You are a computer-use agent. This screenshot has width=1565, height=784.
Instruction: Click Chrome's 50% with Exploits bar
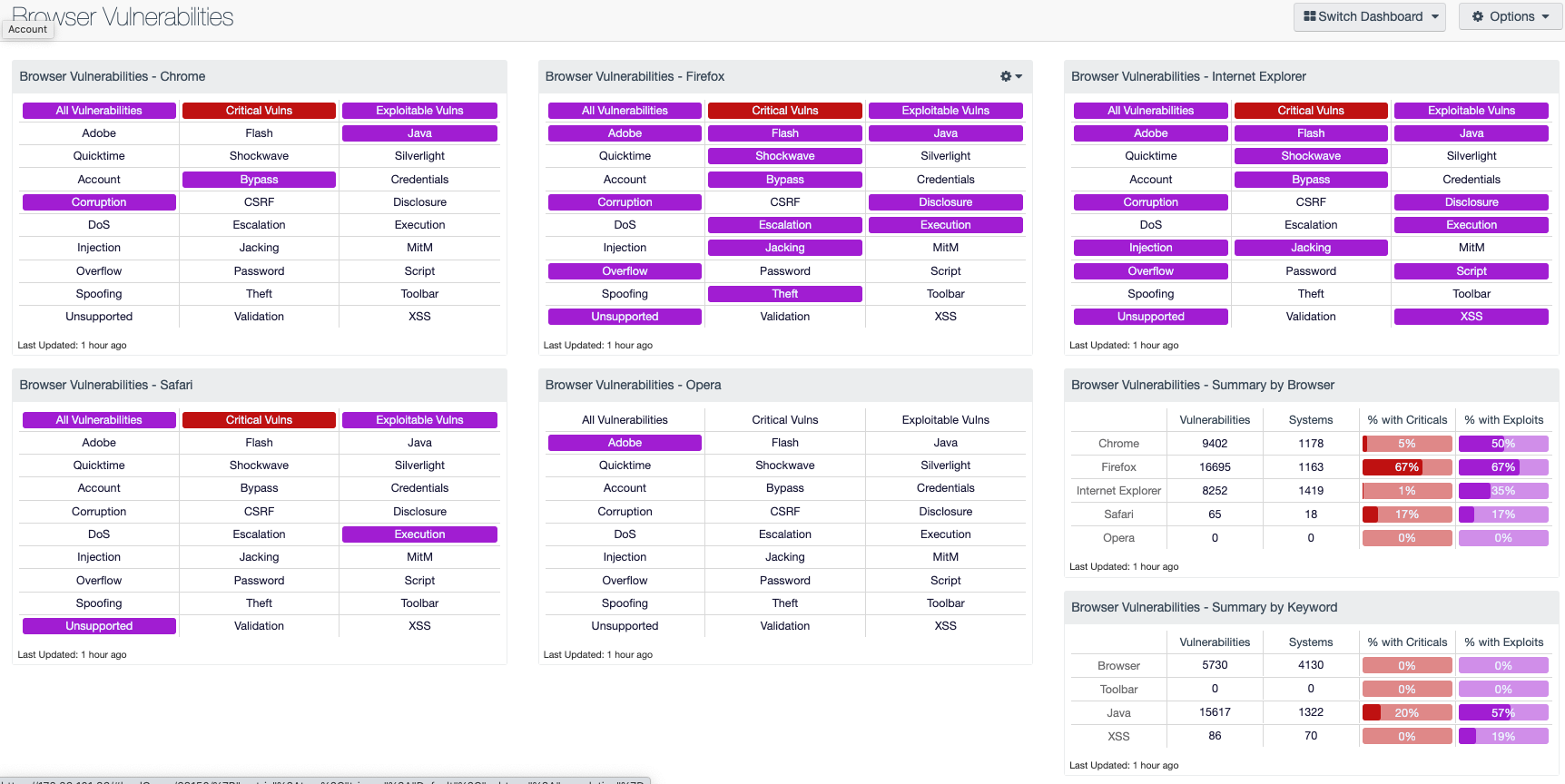[1502, 444]
